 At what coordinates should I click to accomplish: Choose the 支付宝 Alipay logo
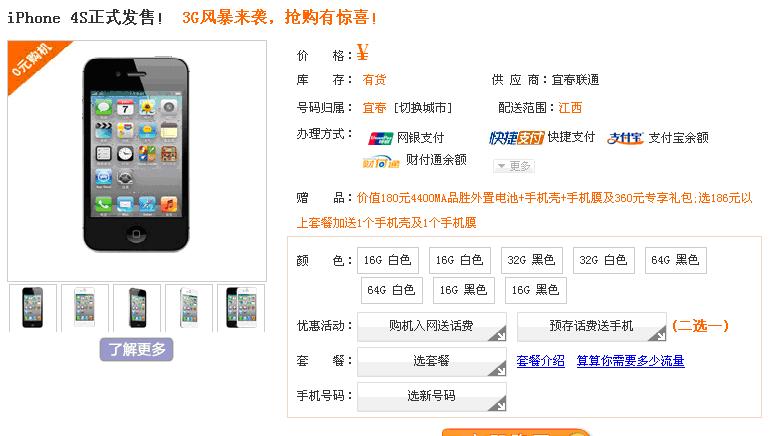tap(625, 138)
